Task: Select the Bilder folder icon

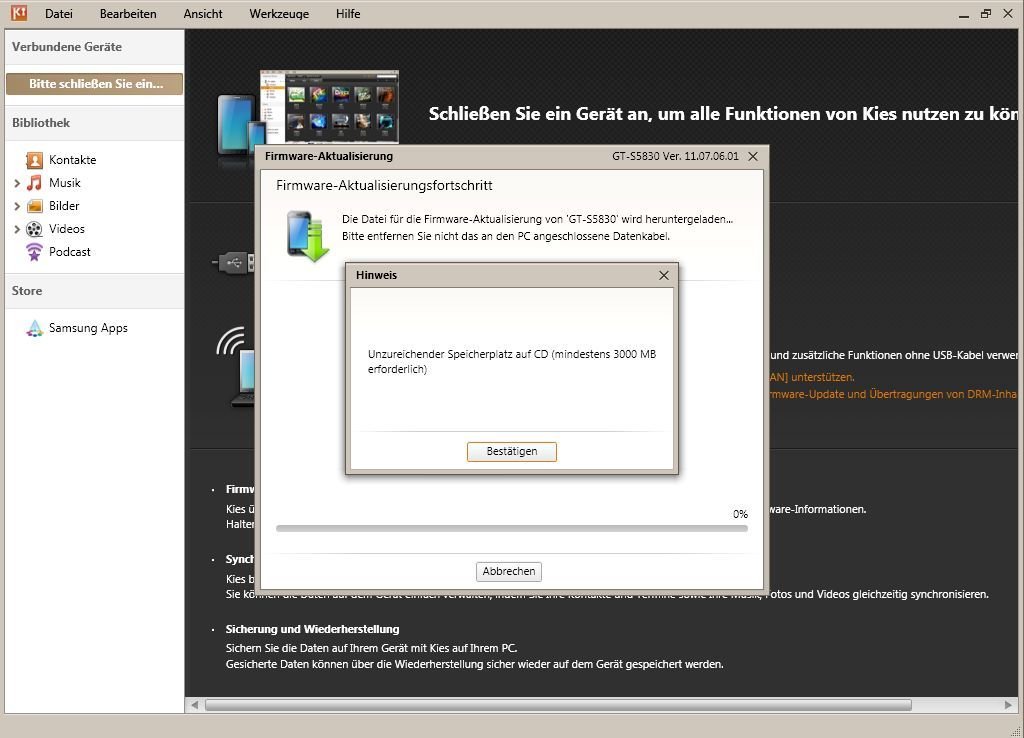Action: point(34,206)
